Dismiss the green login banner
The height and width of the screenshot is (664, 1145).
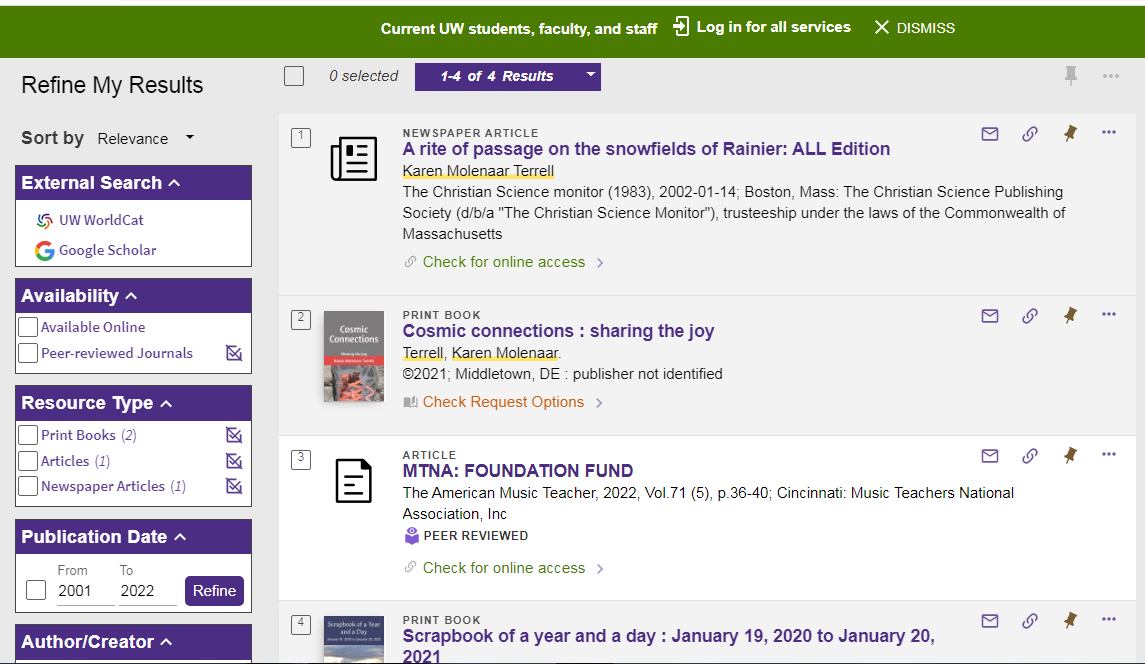click(914, 28)
